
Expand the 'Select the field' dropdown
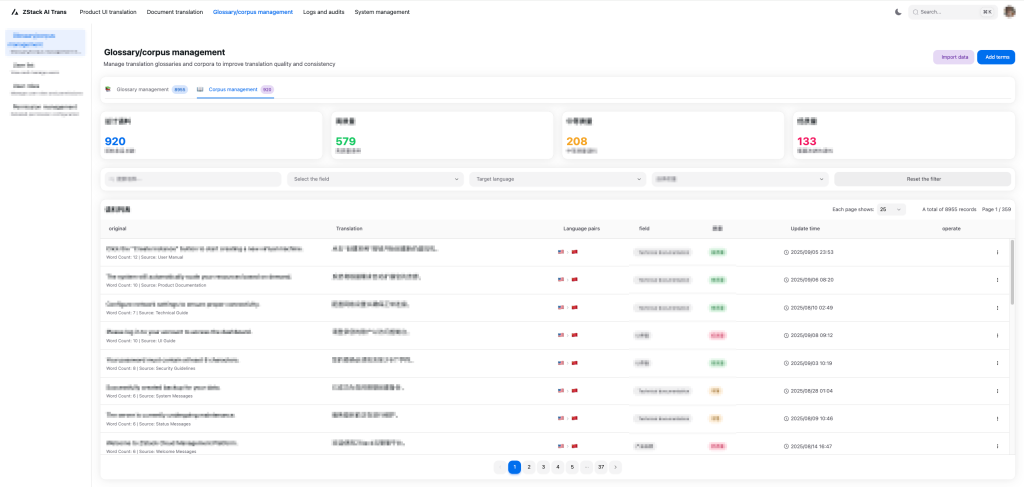[374, 179]
